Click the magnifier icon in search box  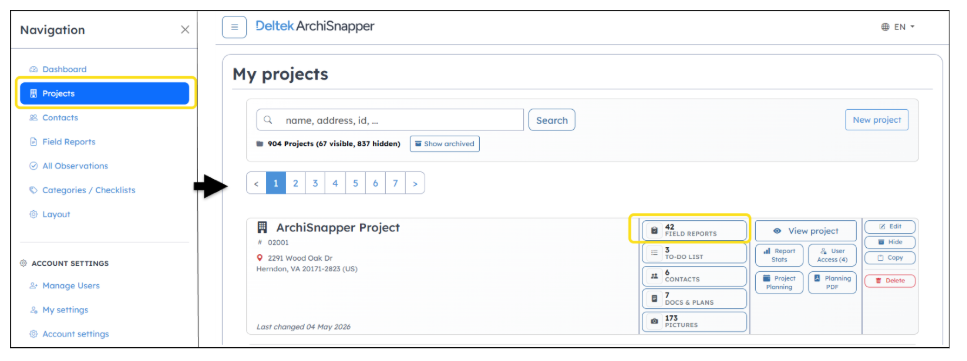pyautogui.click(x=268, y=120)
